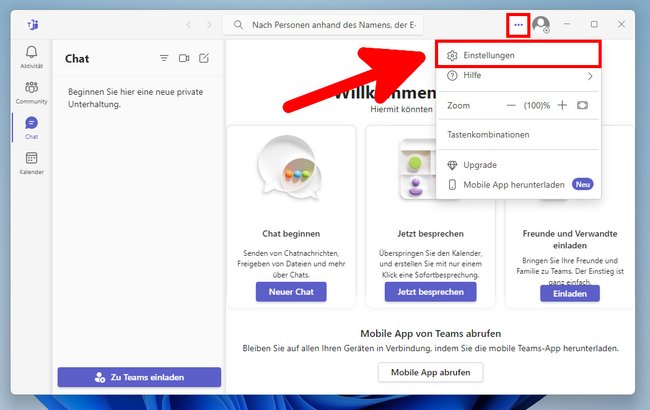The height and width of the screenshot is (410, 650).
Task: Click the search magnifier icon
Action: pos(238,25)
